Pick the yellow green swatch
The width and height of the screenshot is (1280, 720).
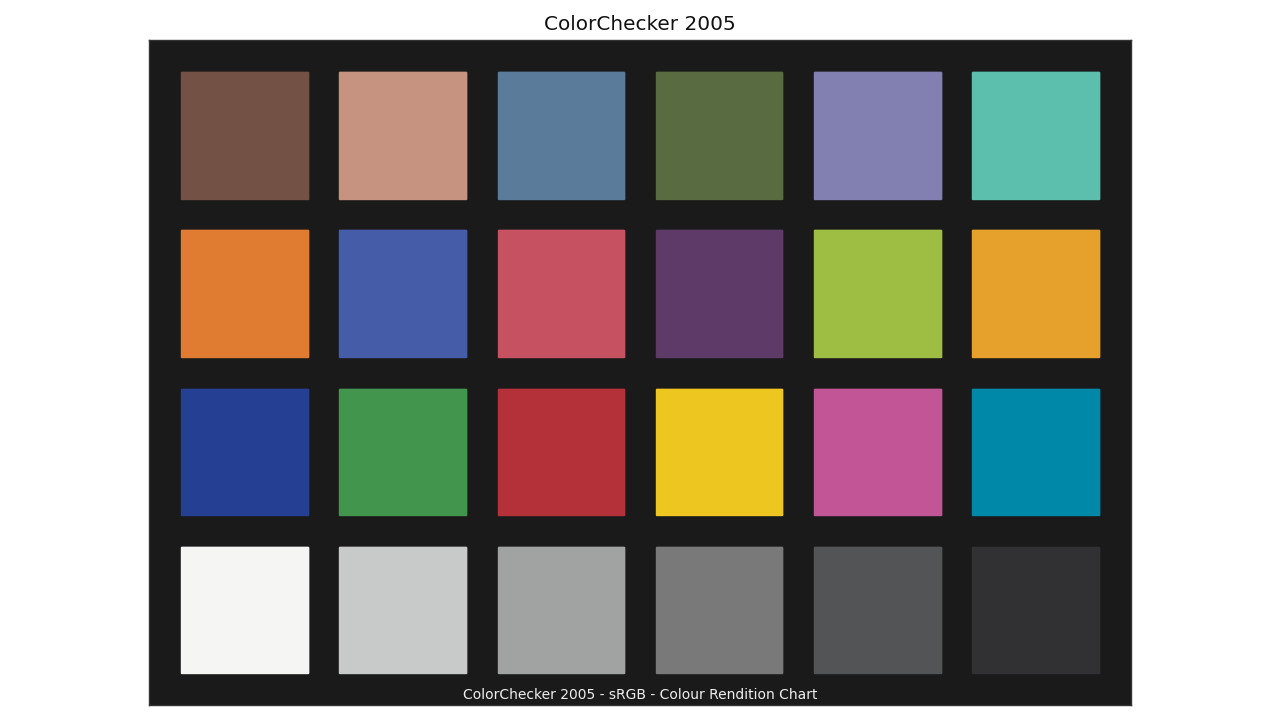(878, 294)
